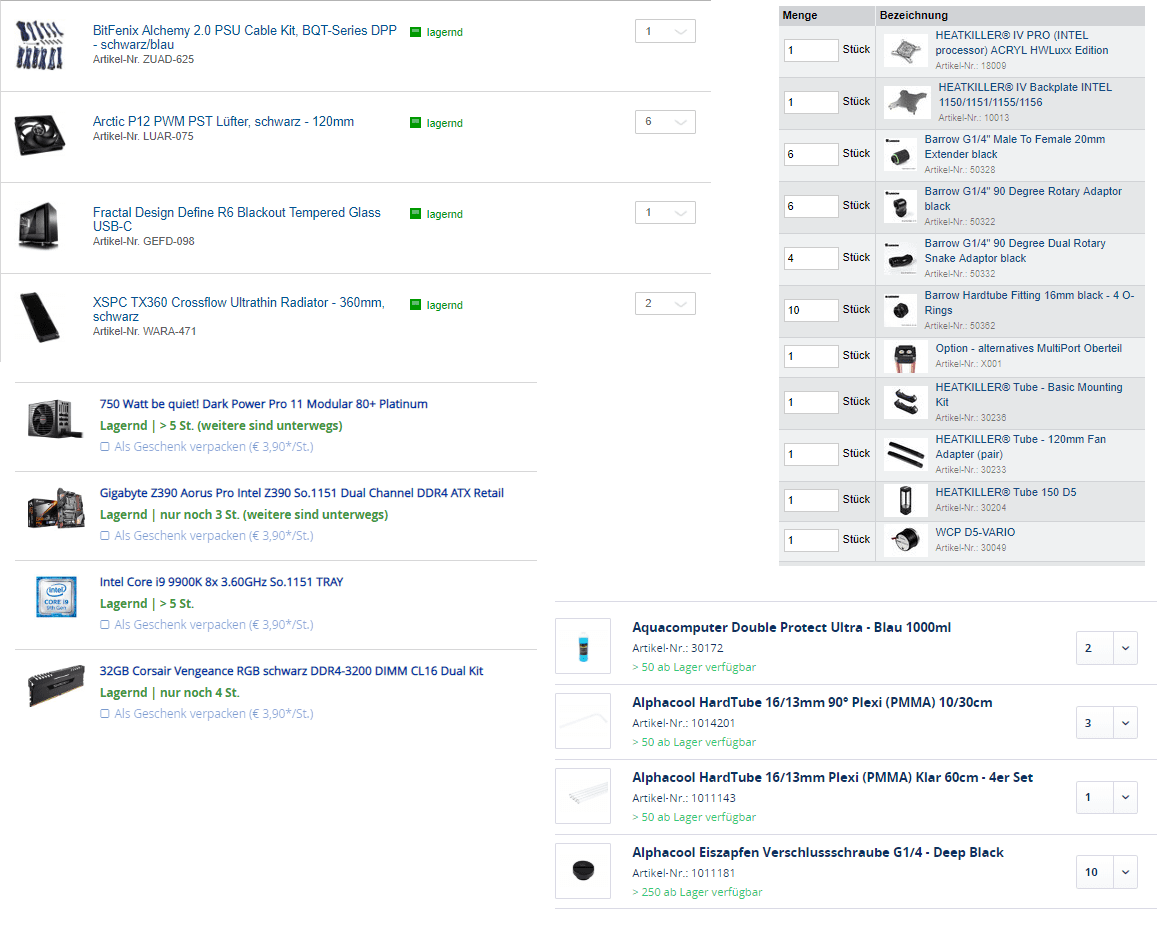
Task: Click be quiet! power supply thumbnail
Action: 55,419
